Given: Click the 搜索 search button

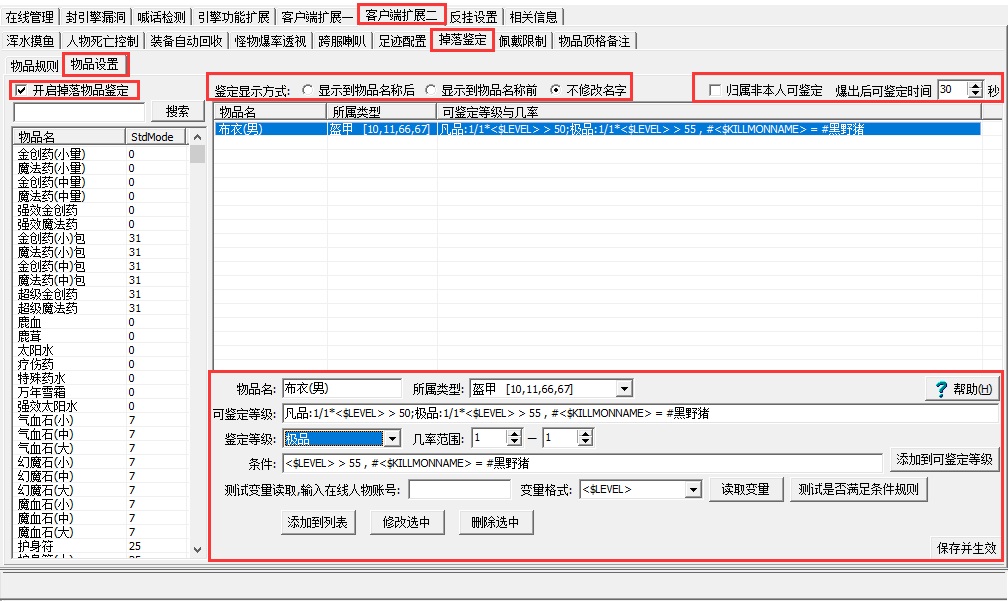Looking at the screenshot, I should point(177,111).
